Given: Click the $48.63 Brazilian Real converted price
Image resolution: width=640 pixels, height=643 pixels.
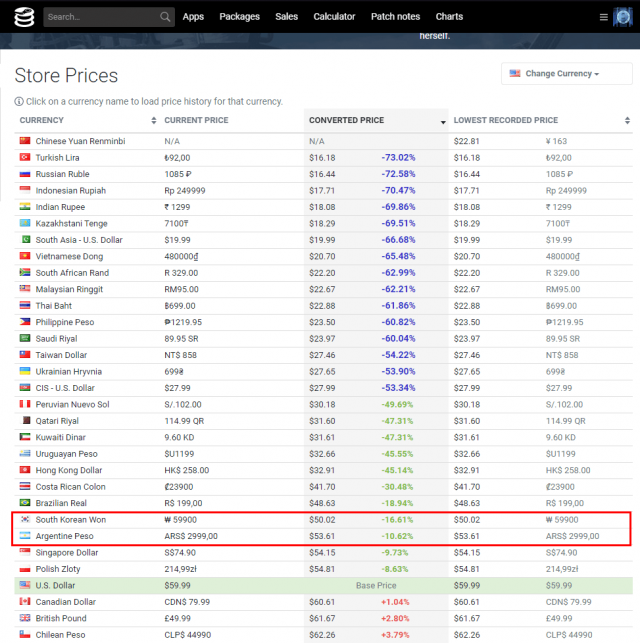Looking at the screenshot, I should [322, 503].
